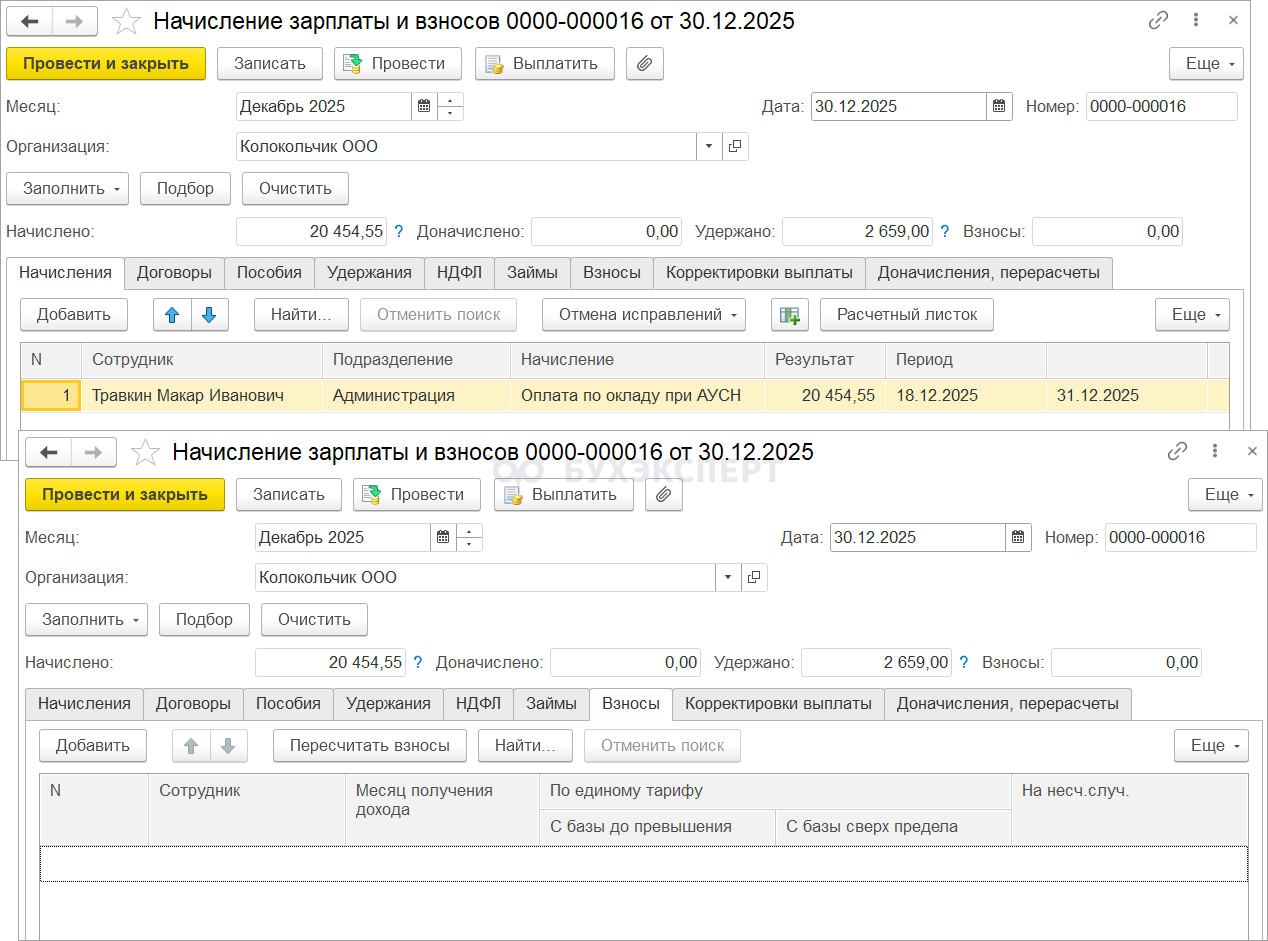The width and height of the screenshot is (1268, 941).
Task: Expand the Организация dropdown arrow in the back window
Action: [x=709, y=146]
